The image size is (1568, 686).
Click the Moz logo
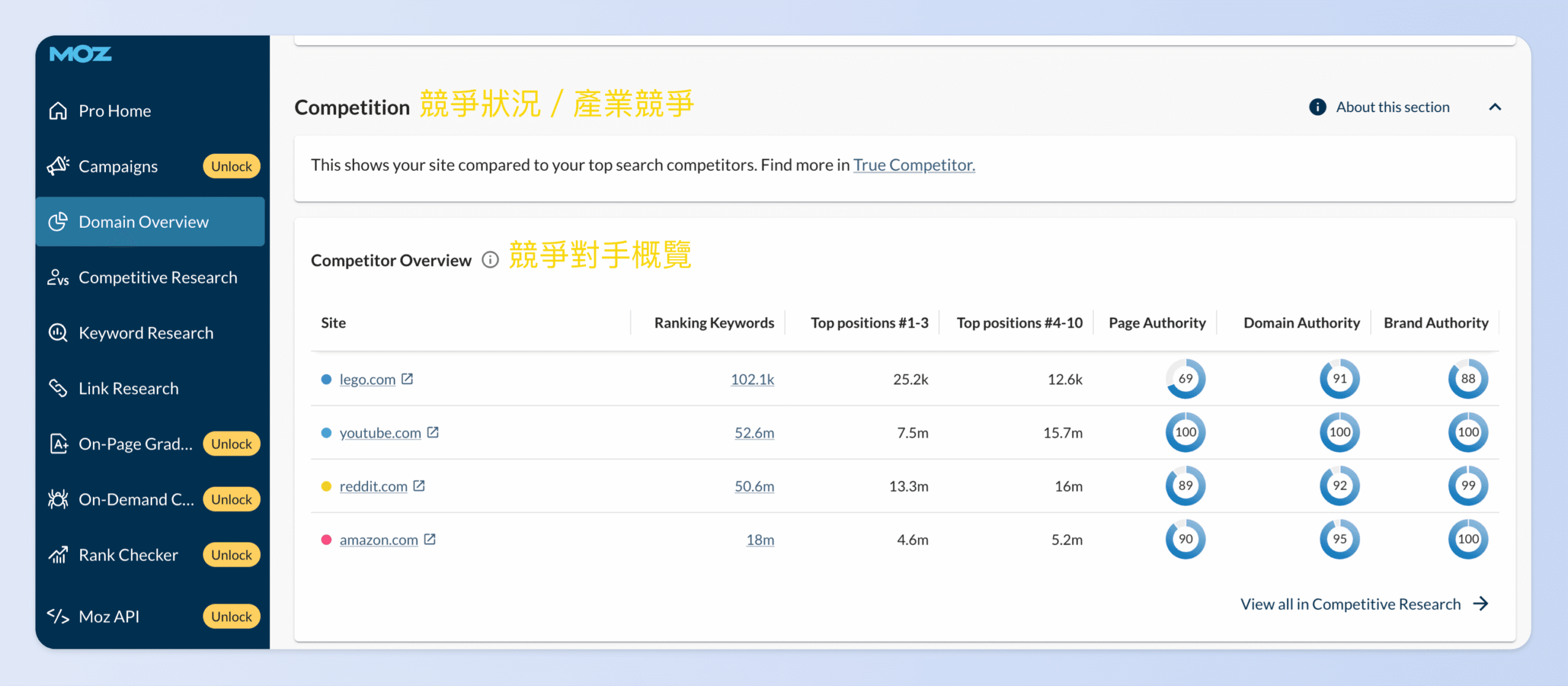[80, 55]
